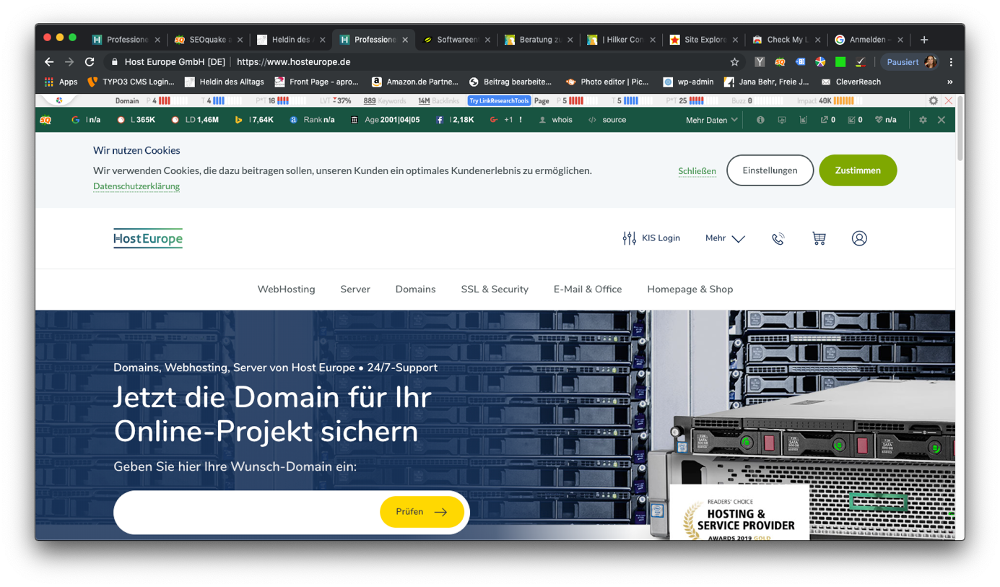Expand the Mehr Daten dropdown
Screen dimensions: 1000x587
pyautogui.click(x=712, y=120)
